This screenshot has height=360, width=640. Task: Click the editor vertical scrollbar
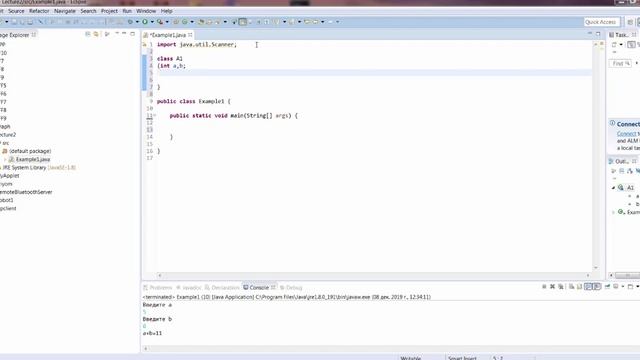pos(596,155)
